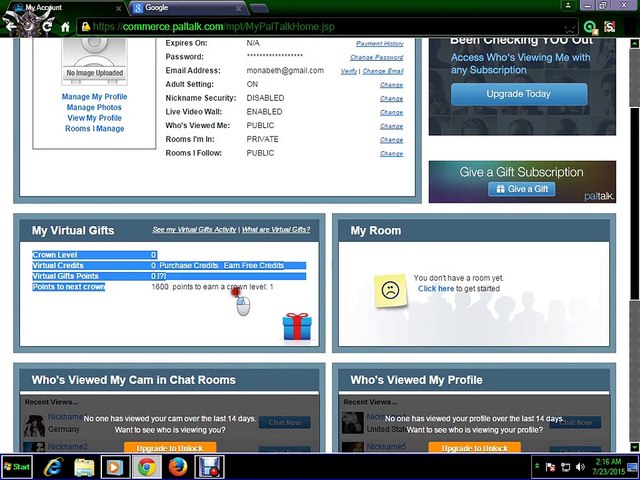Open Rooms I Manage link
This screenshot has height=480, width=640.
tap(94, 129)
